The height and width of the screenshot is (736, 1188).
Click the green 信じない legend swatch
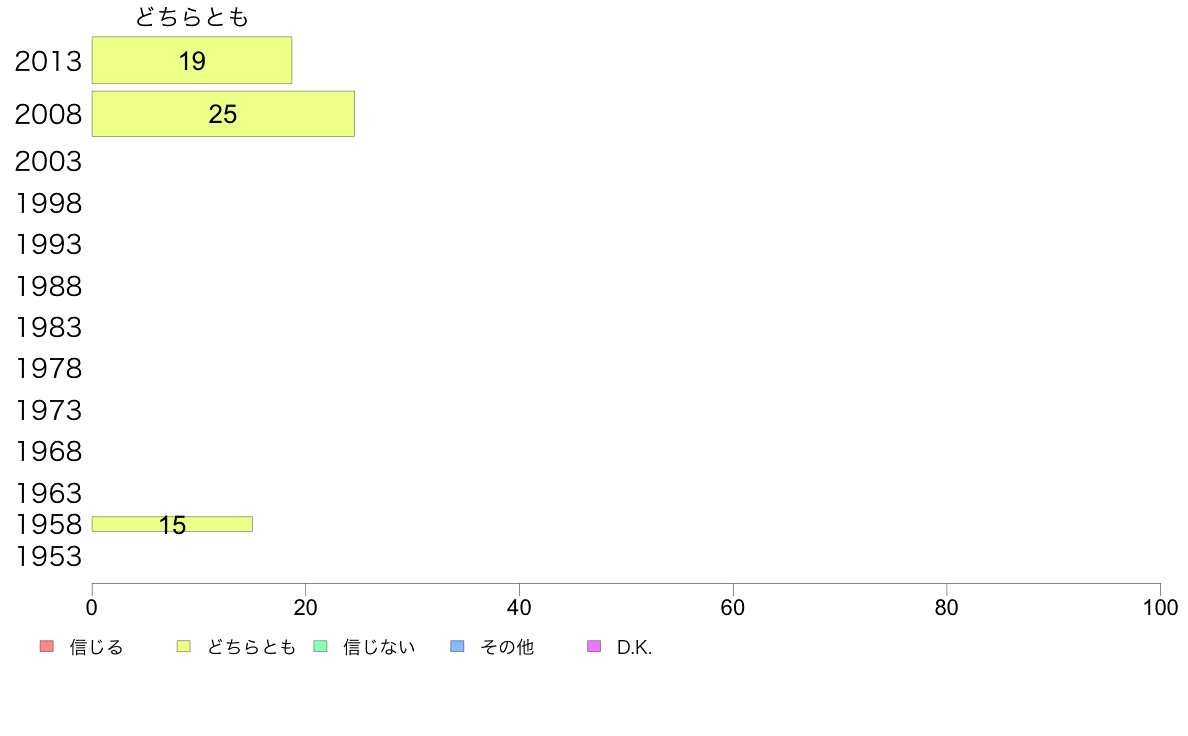tap(320, 647)
